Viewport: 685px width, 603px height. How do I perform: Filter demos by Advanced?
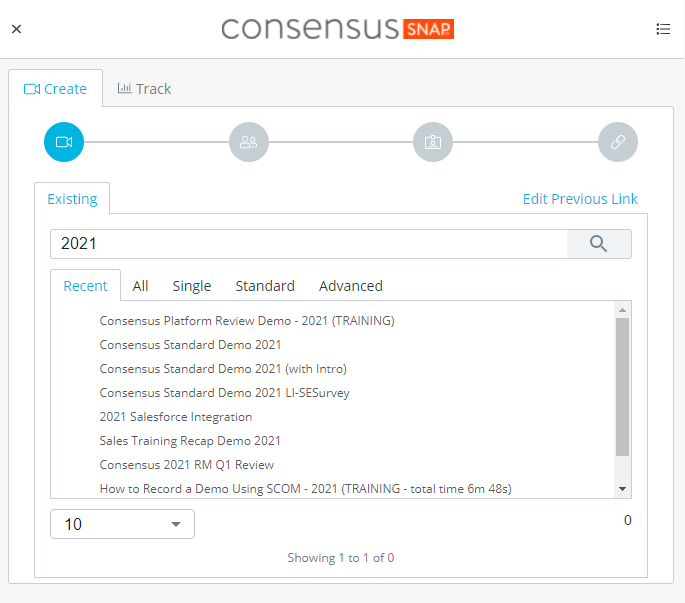click(351, 286)
